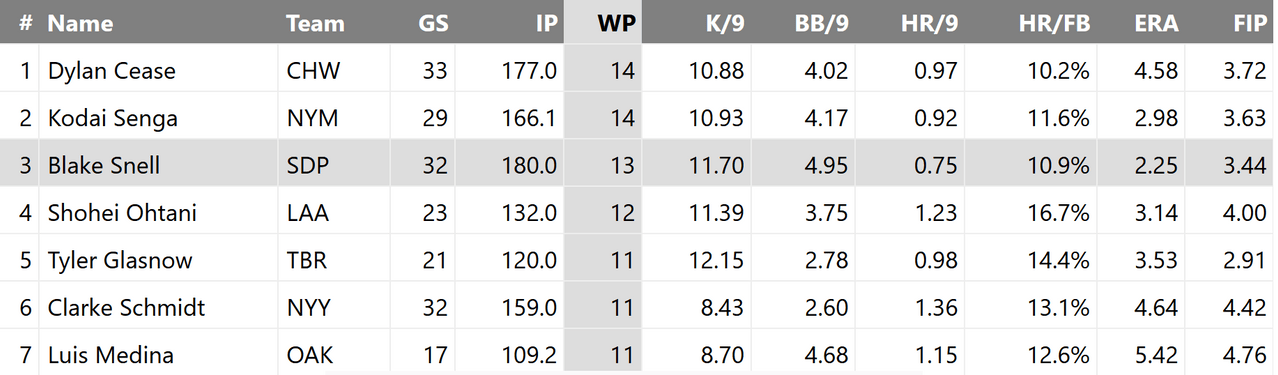The image size is (1278, 375).
Task: Open Kodai Senga player page
Action: [x=113, y=118]
